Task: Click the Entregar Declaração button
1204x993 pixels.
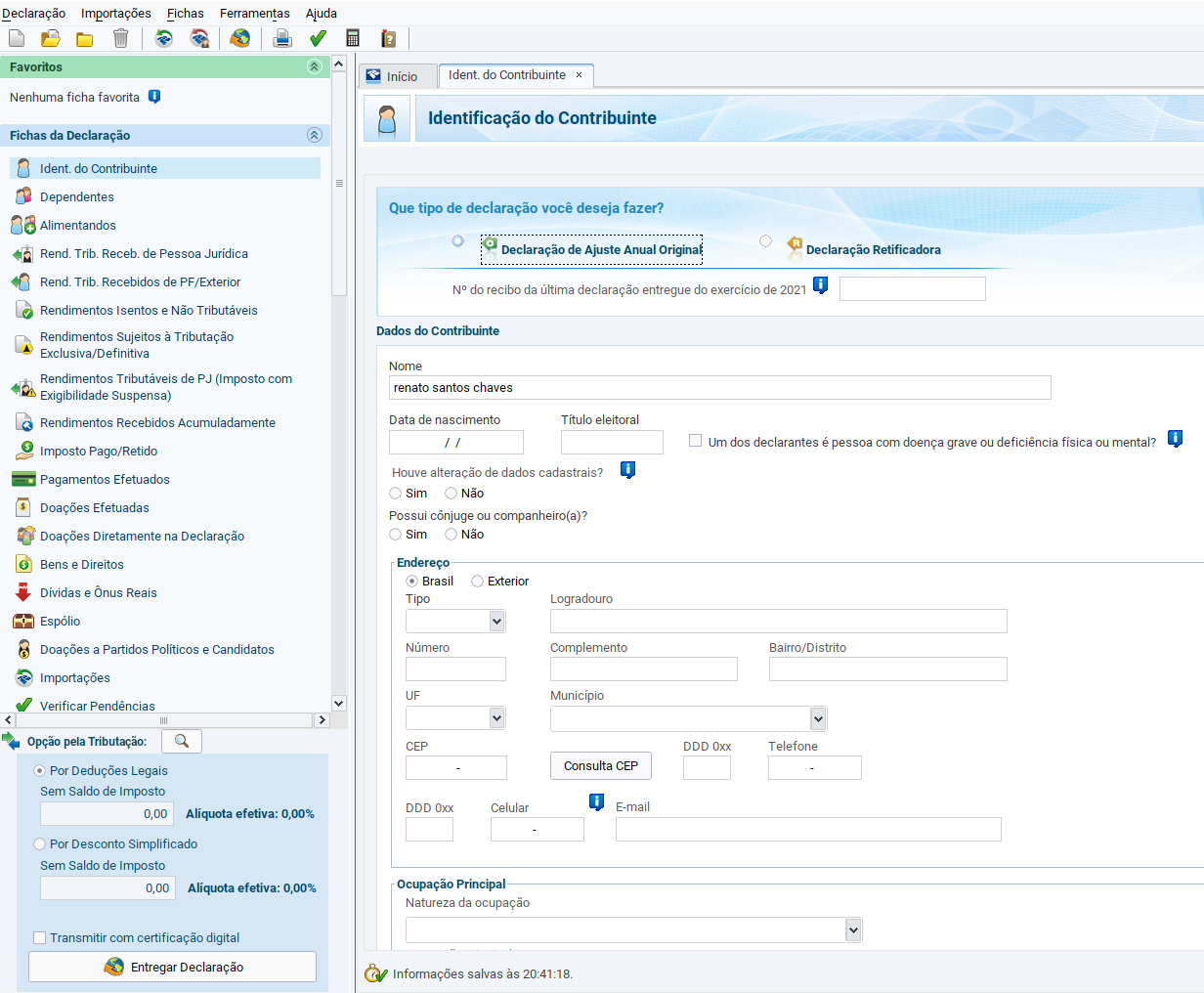Action: 173,967
